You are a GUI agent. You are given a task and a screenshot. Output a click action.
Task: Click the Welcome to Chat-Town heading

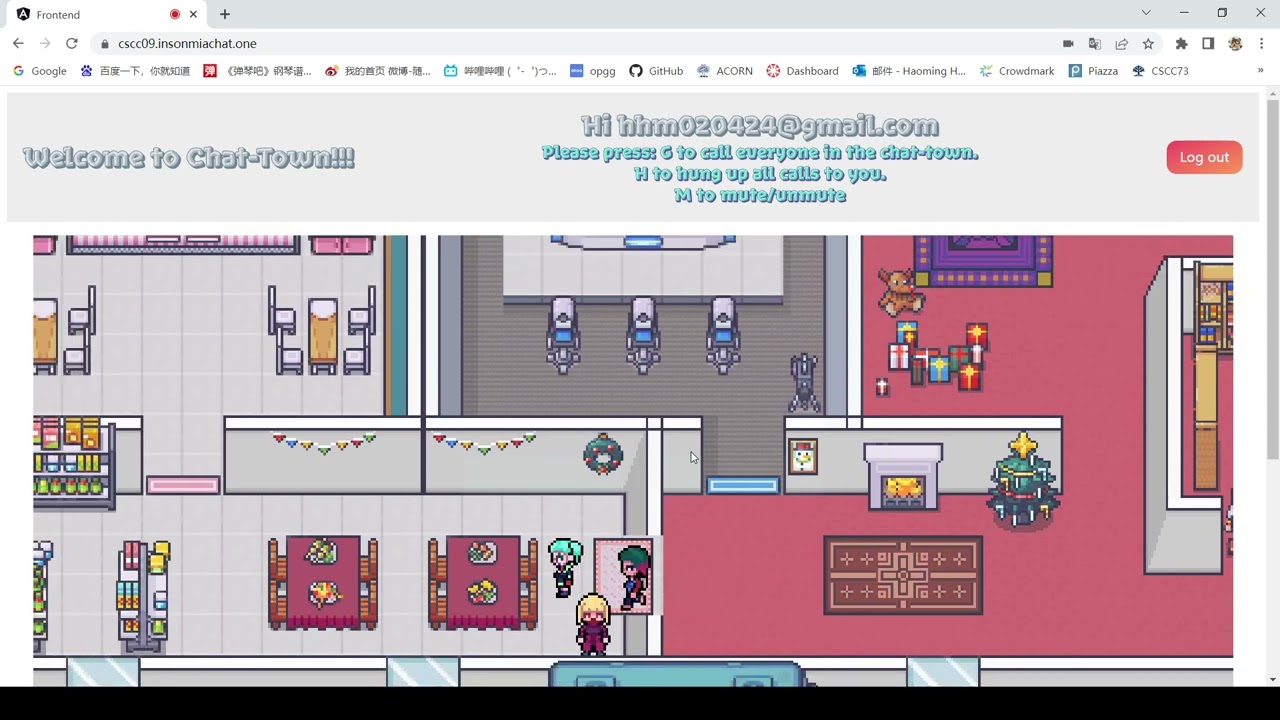[x=189, y=157]
